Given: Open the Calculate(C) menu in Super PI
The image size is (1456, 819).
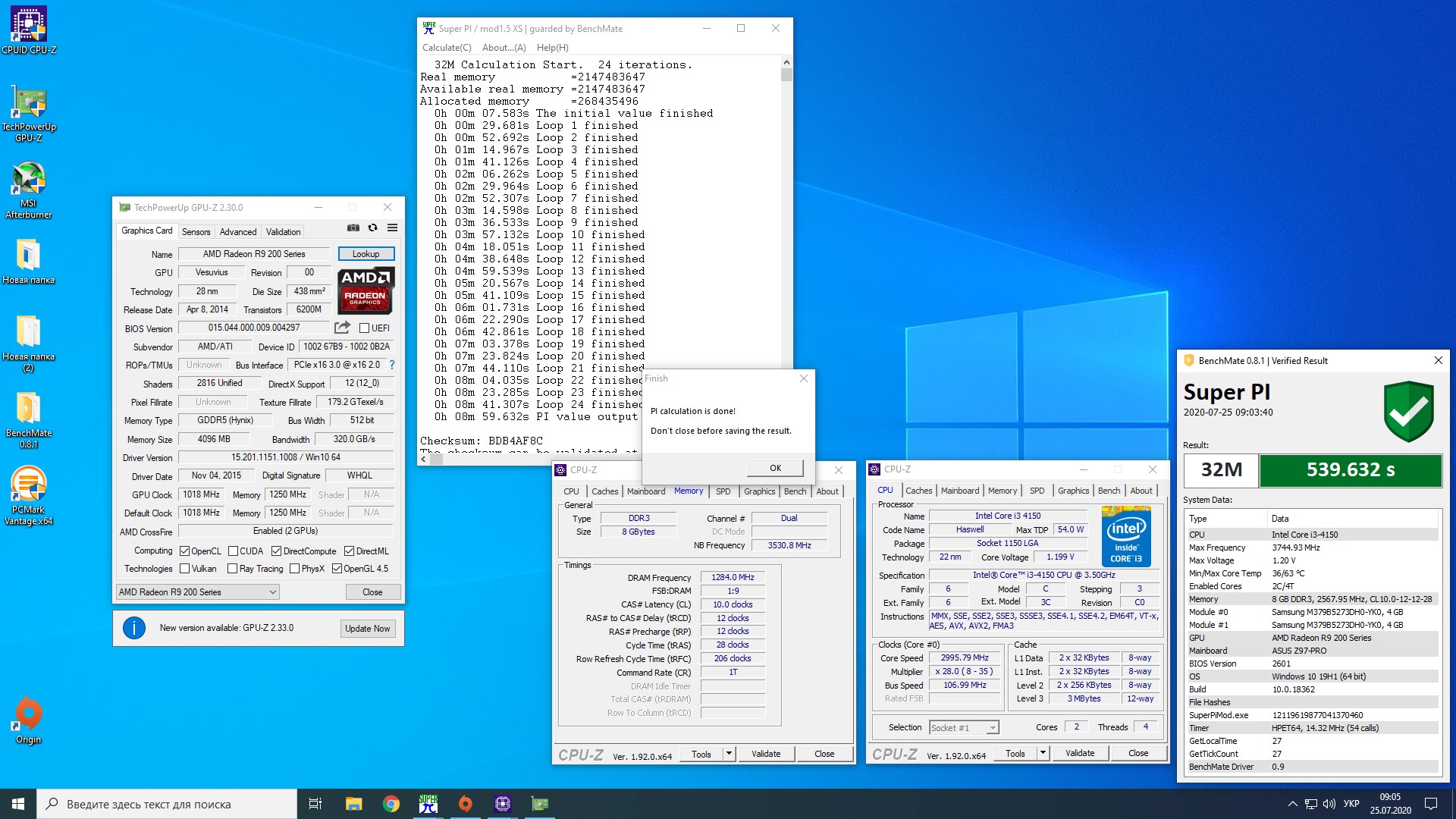Looking at the screenshot, I should point(447,48).
